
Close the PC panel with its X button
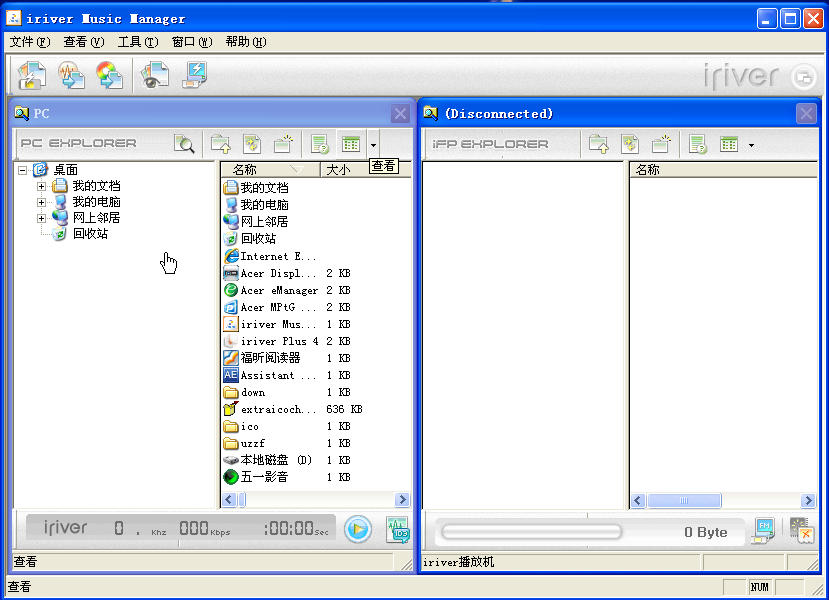[400, 114]
